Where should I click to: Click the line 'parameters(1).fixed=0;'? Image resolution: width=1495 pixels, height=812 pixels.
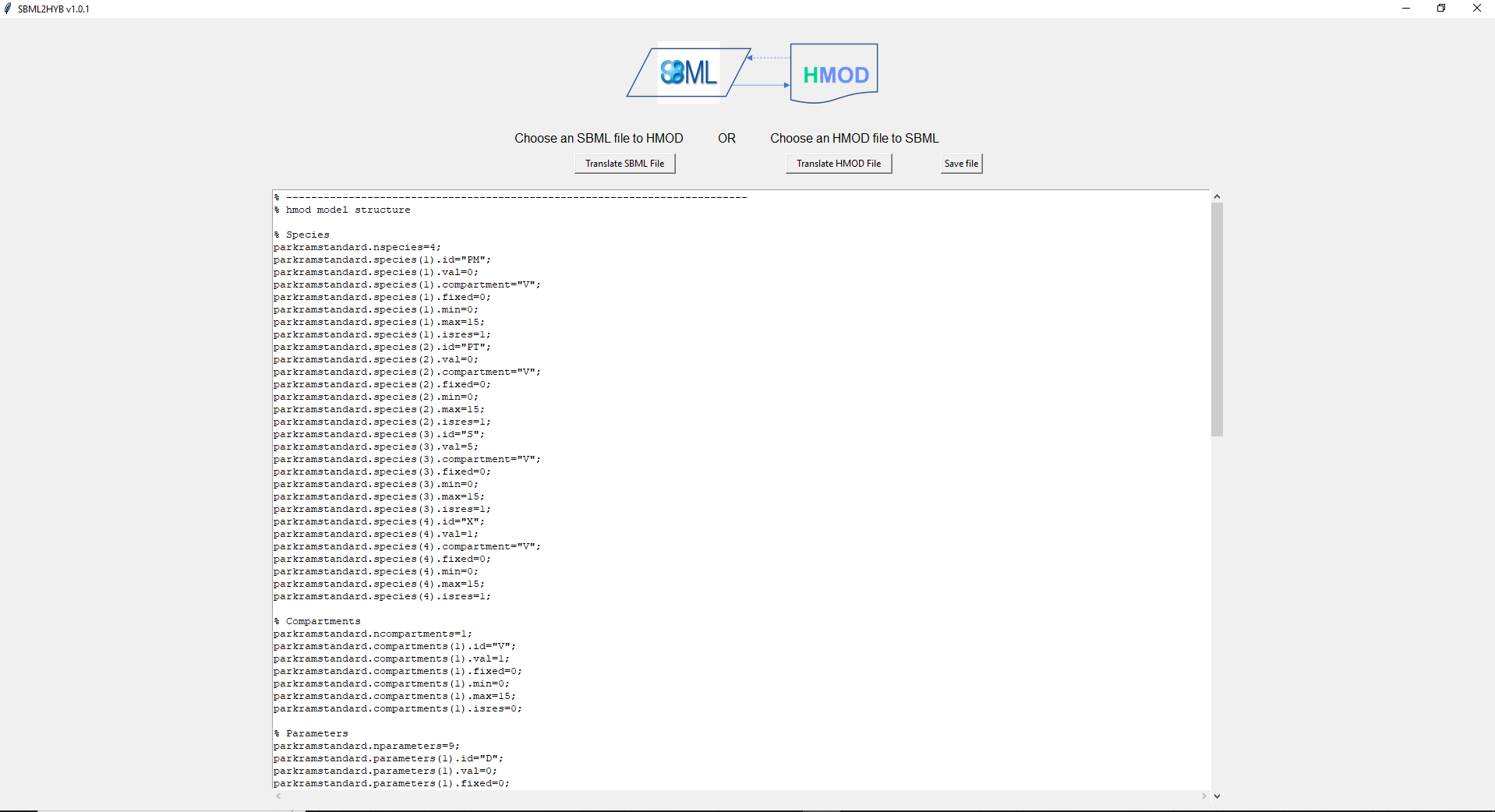coord(391,784)
